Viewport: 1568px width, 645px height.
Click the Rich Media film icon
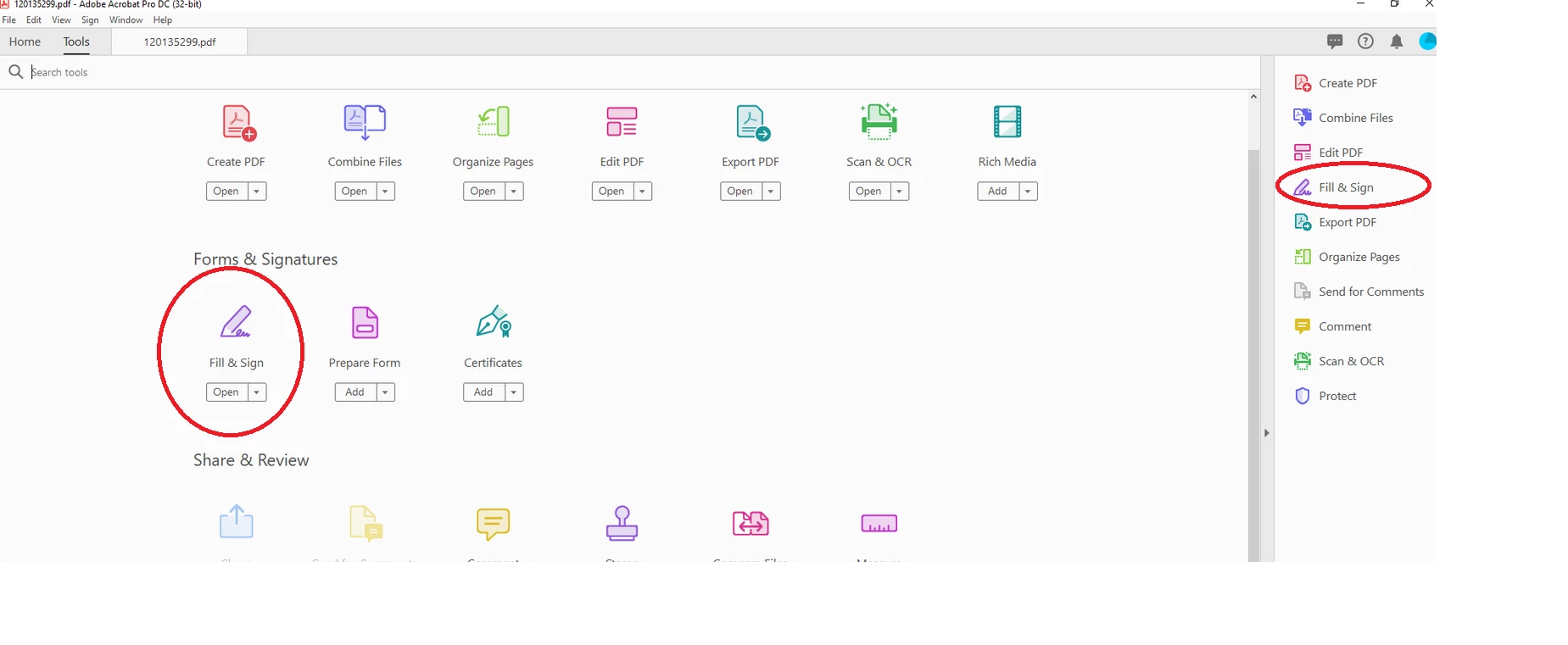pos(1007,121)
